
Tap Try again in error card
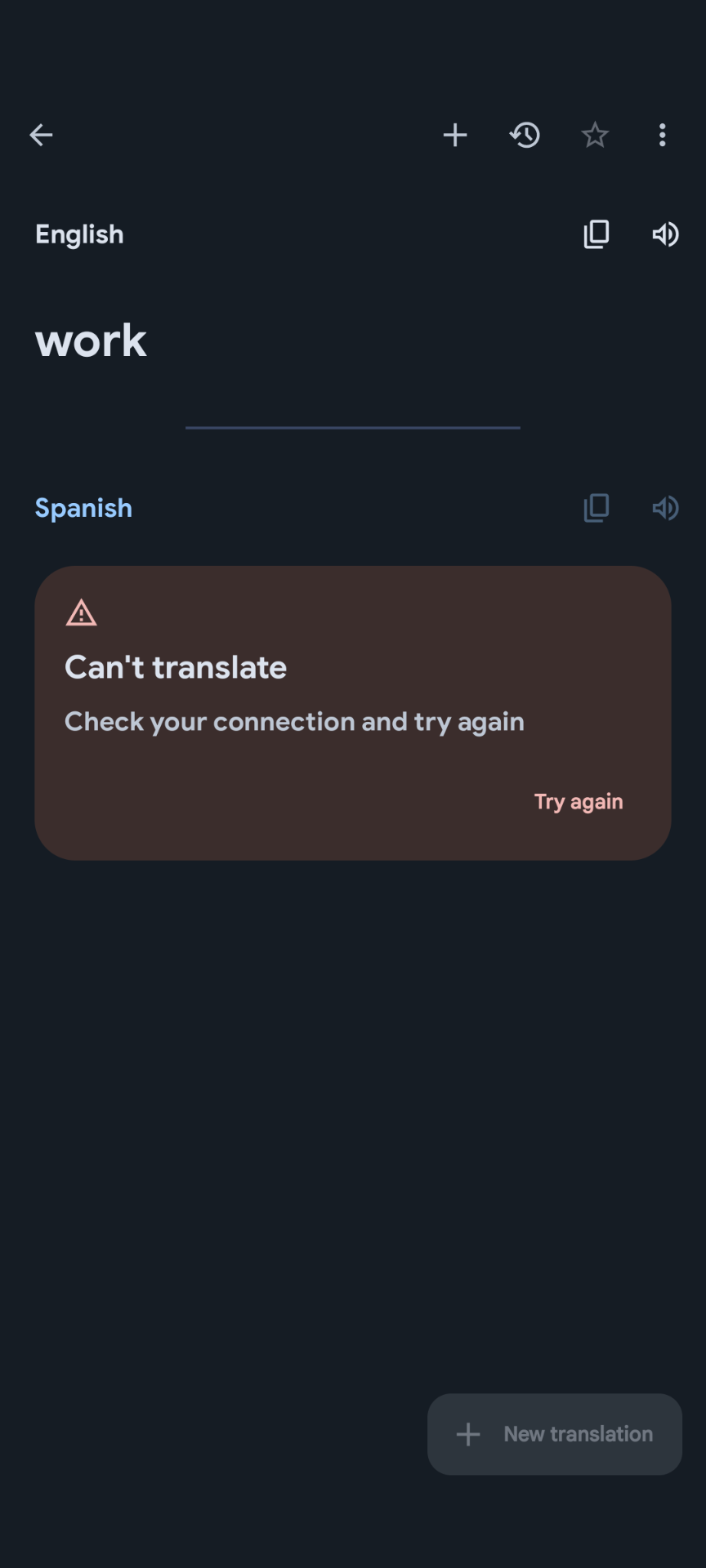pyautogui.click(x=579, y=802)
